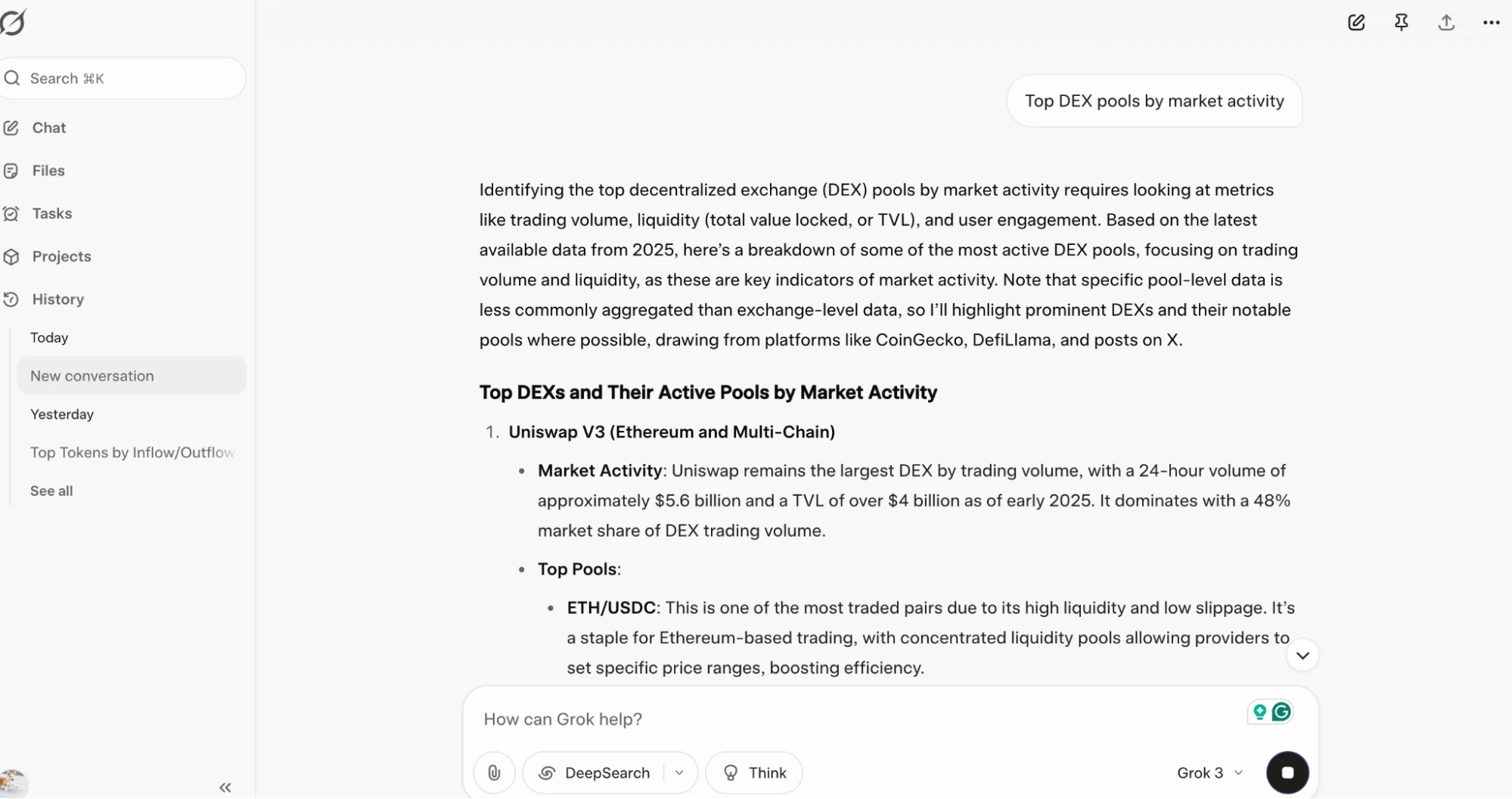The width and height of the screenshot is (1512, 799).
Task: Open the Grok 3 model selector
Action: [1209, 773]
